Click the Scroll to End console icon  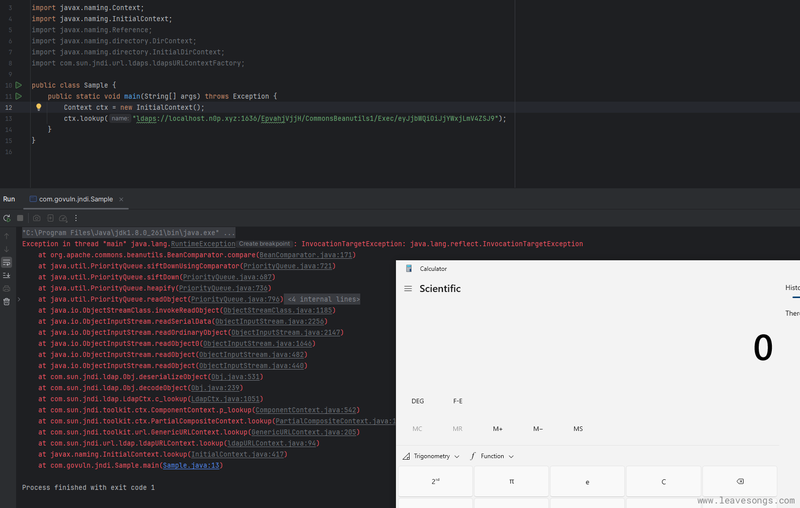click(x=7, y=273)
